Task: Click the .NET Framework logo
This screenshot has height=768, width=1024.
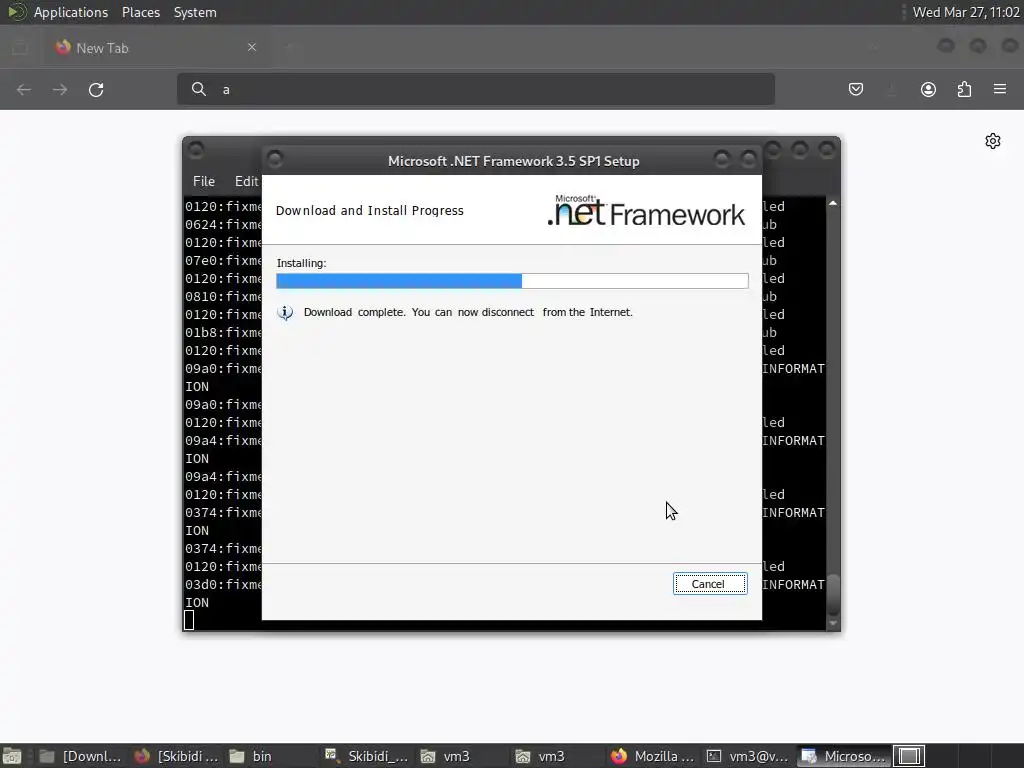Action: coord(646,210)
